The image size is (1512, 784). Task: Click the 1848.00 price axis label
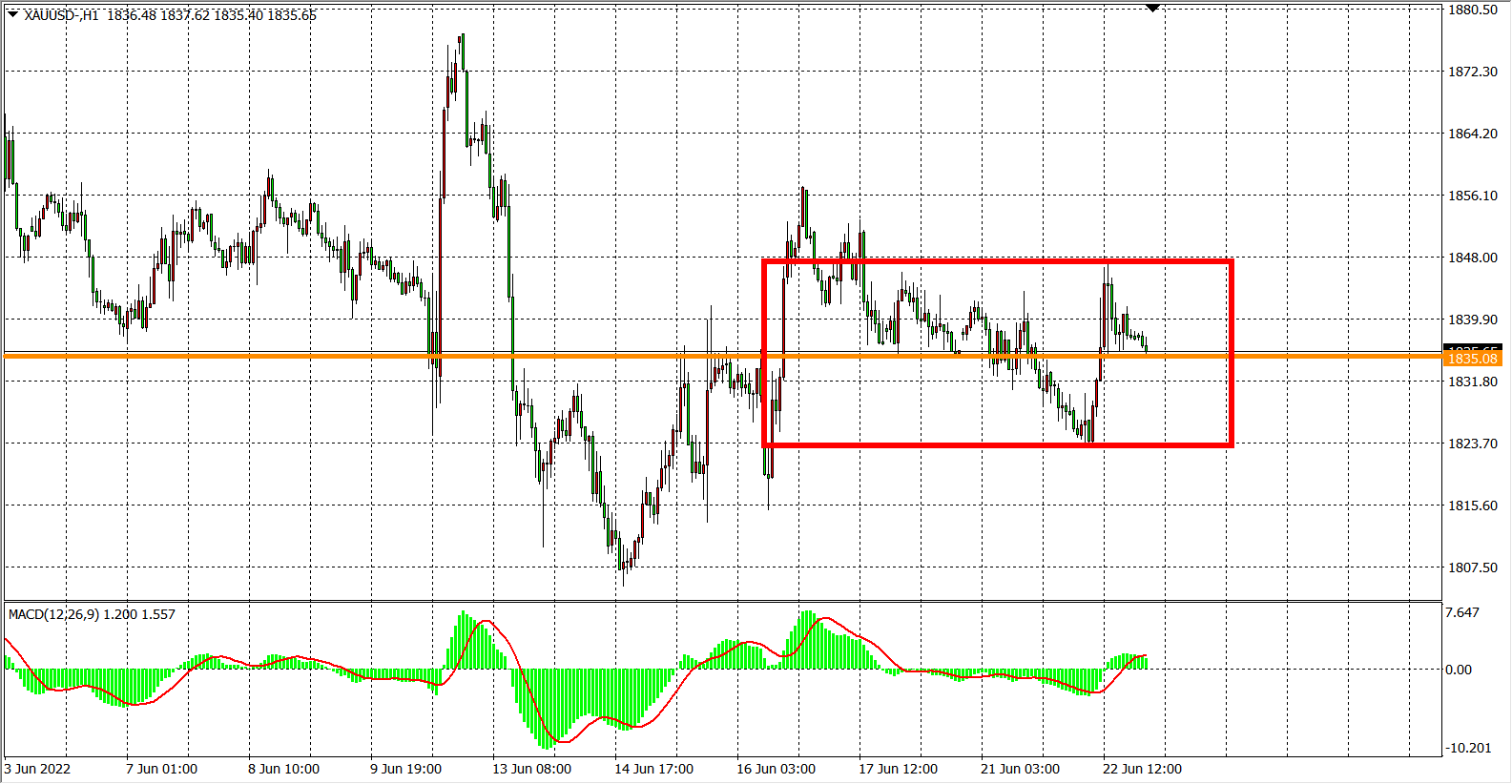(1472, 258)
